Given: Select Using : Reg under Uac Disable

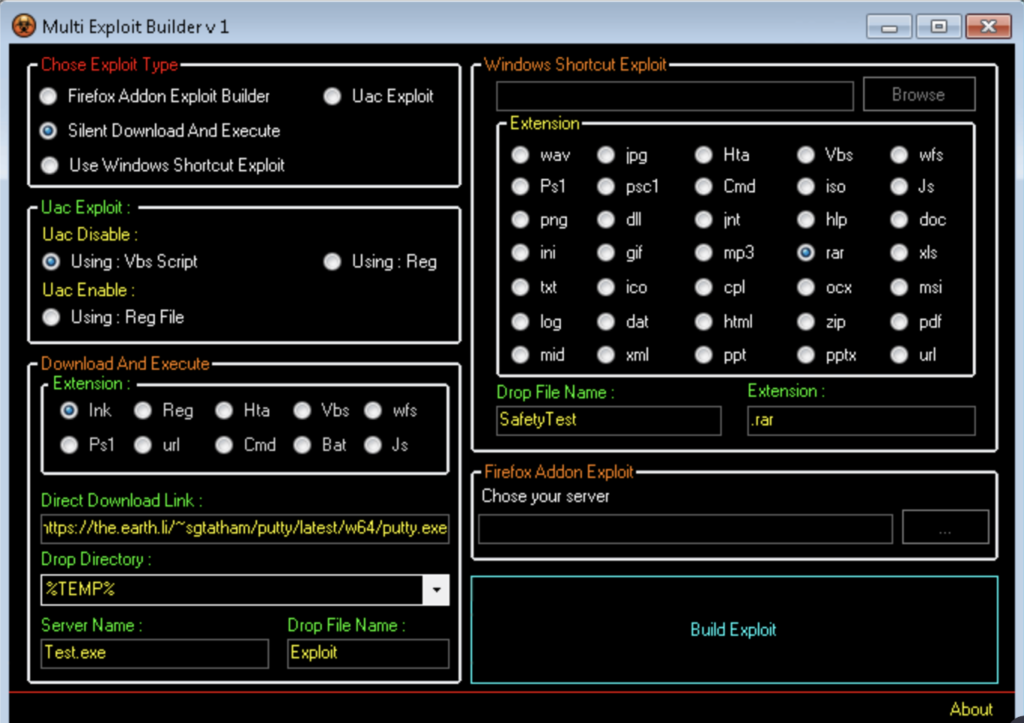Looking at the screenshot, I should click(333, 262).
